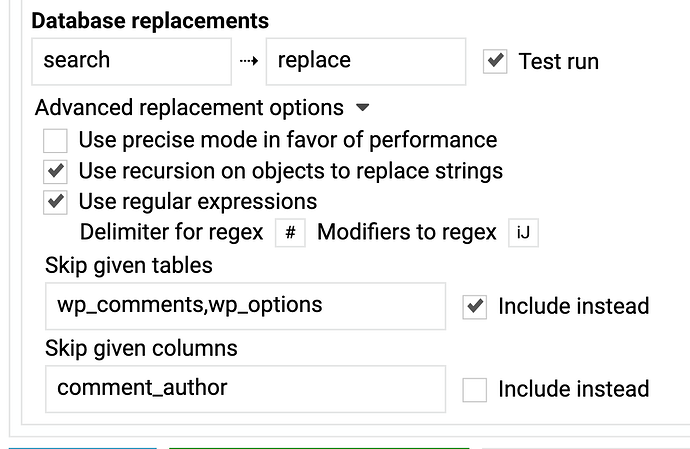Focus the search text field
The width and height of the screenshot is (690, 449).
[131, 61]
